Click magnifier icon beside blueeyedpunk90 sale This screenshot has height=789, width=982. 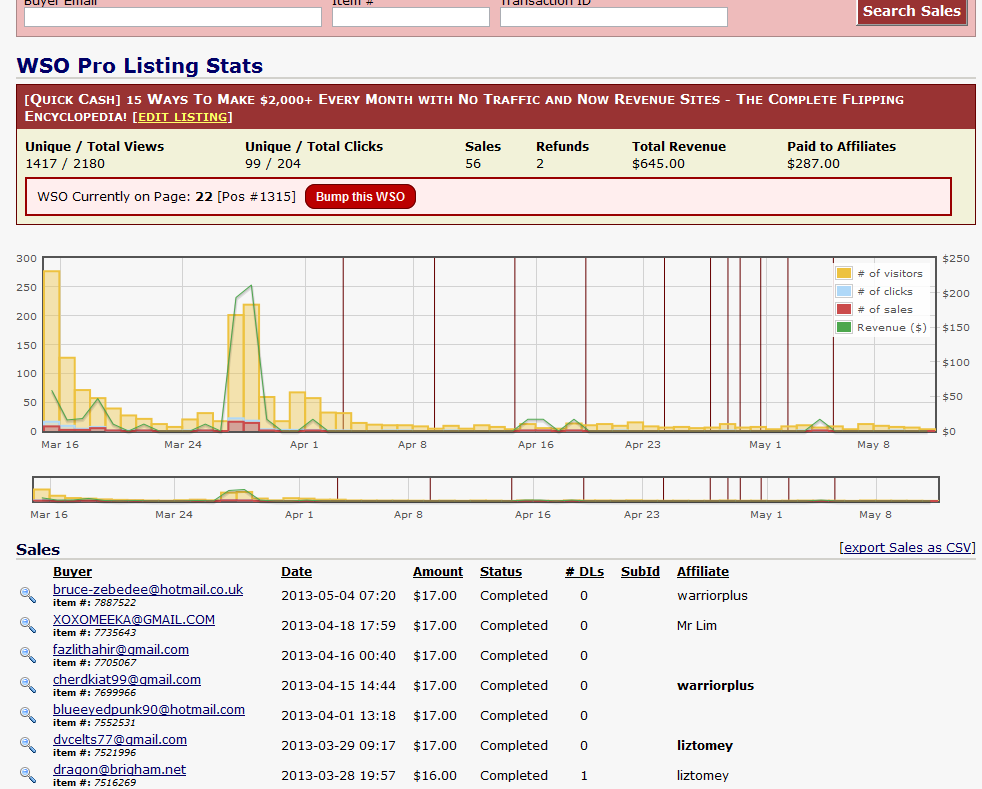pyautogui.click(x=28, y=715)
